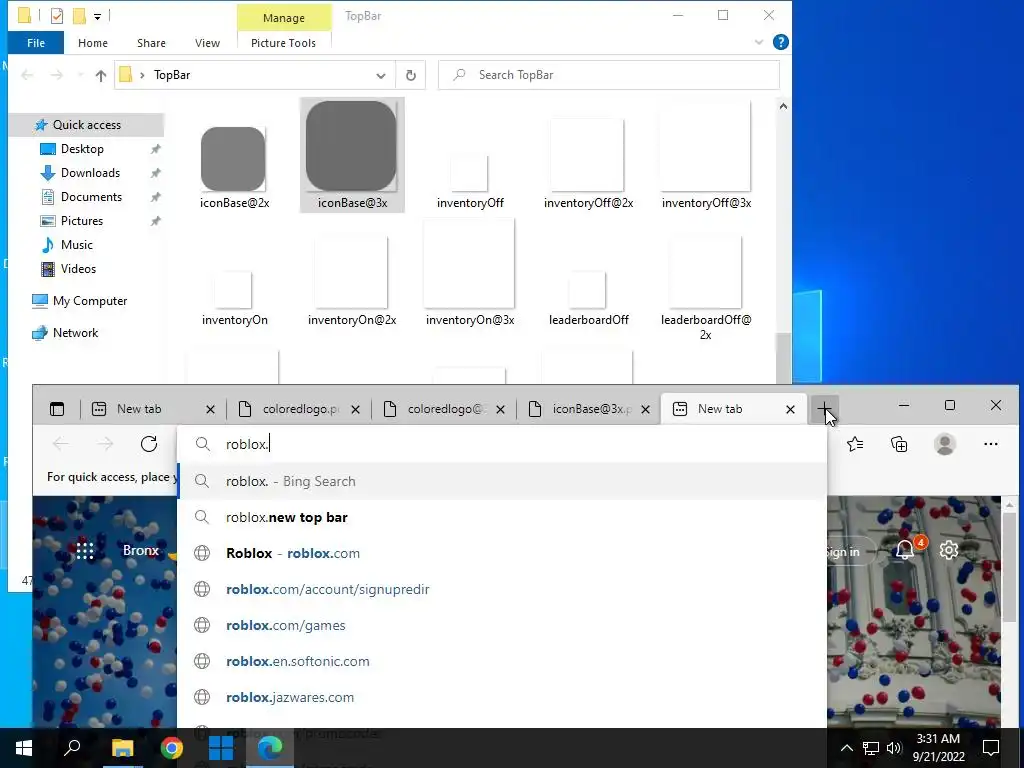Viewport: 1024px width, 768px height.
Task: Open the File menu in Explorer
Action: click(36, 43)
